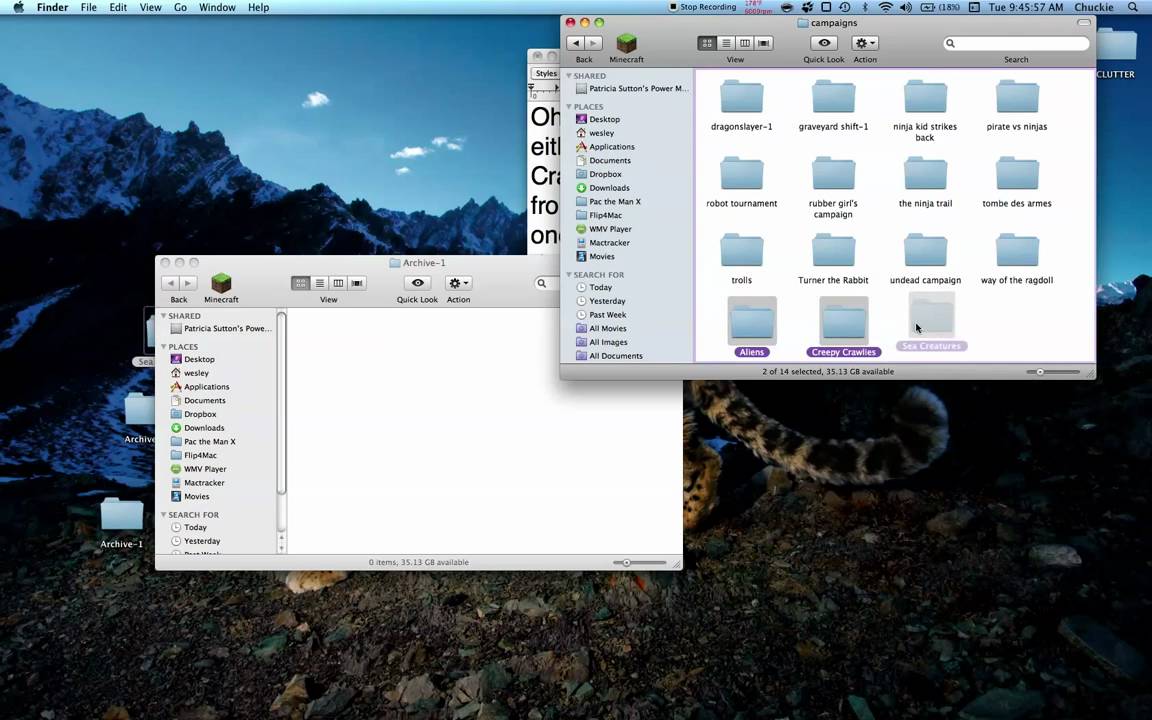The height and width of the screenshot is (720, 1152).
Task: Switch campaigns window to list view
Action: pyautogui.click(x=726, y=43)
